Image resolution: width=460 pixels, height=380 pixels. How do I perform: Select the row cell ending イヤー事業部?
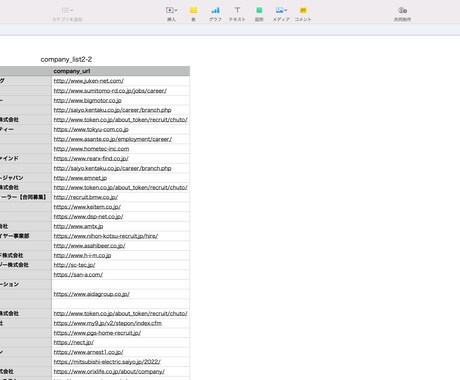coord(26,236)
